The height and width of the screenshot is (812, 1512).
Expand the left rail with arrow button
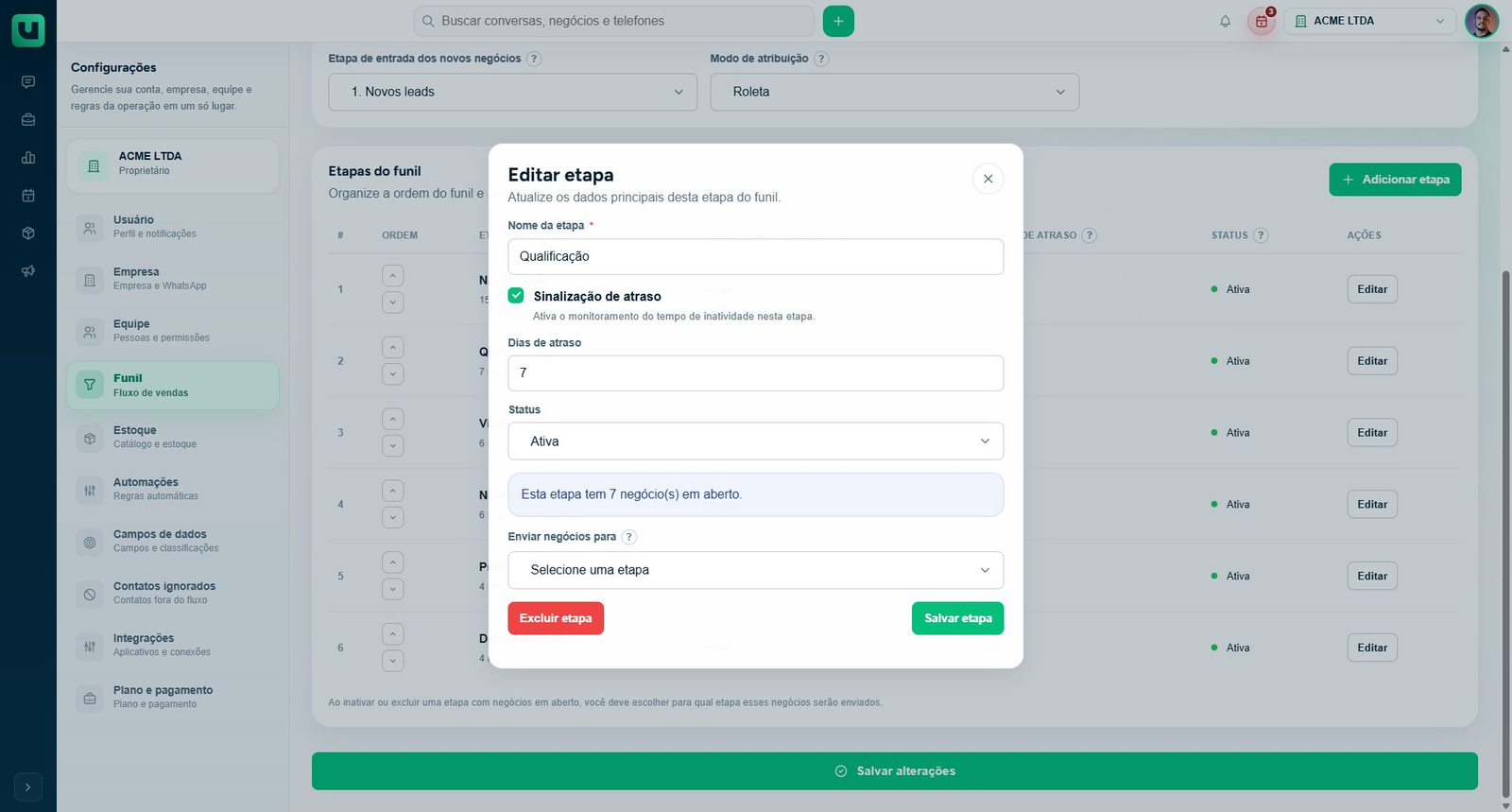click(28, 786)
